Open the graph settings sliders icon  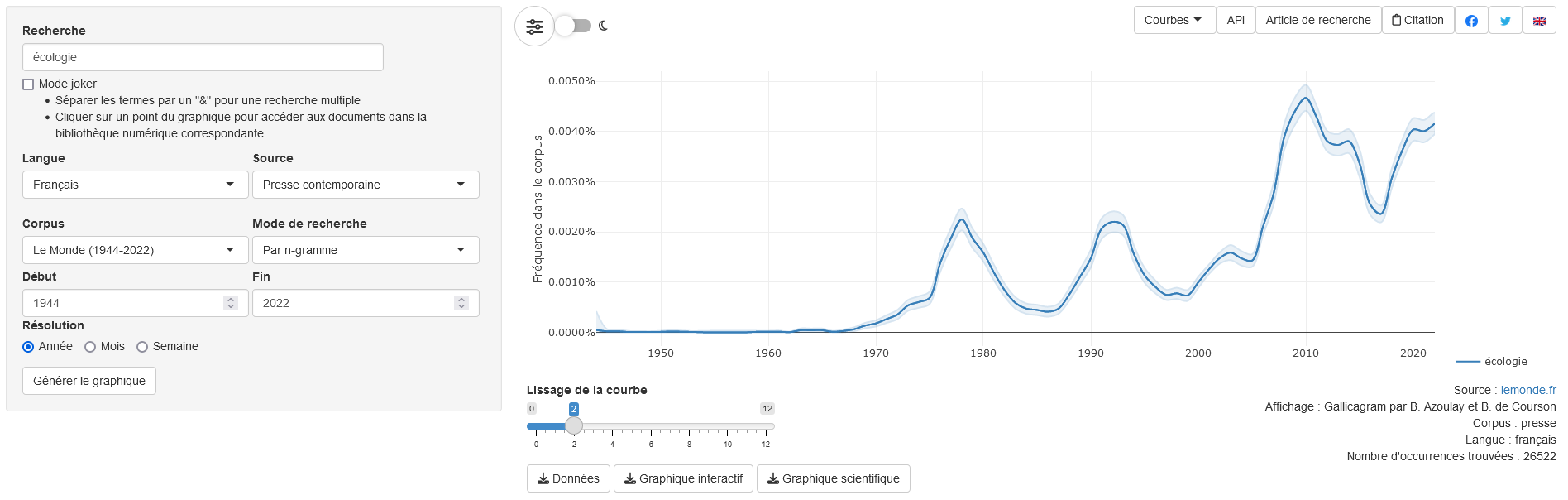pyautogui.click(x=534, y=26)
